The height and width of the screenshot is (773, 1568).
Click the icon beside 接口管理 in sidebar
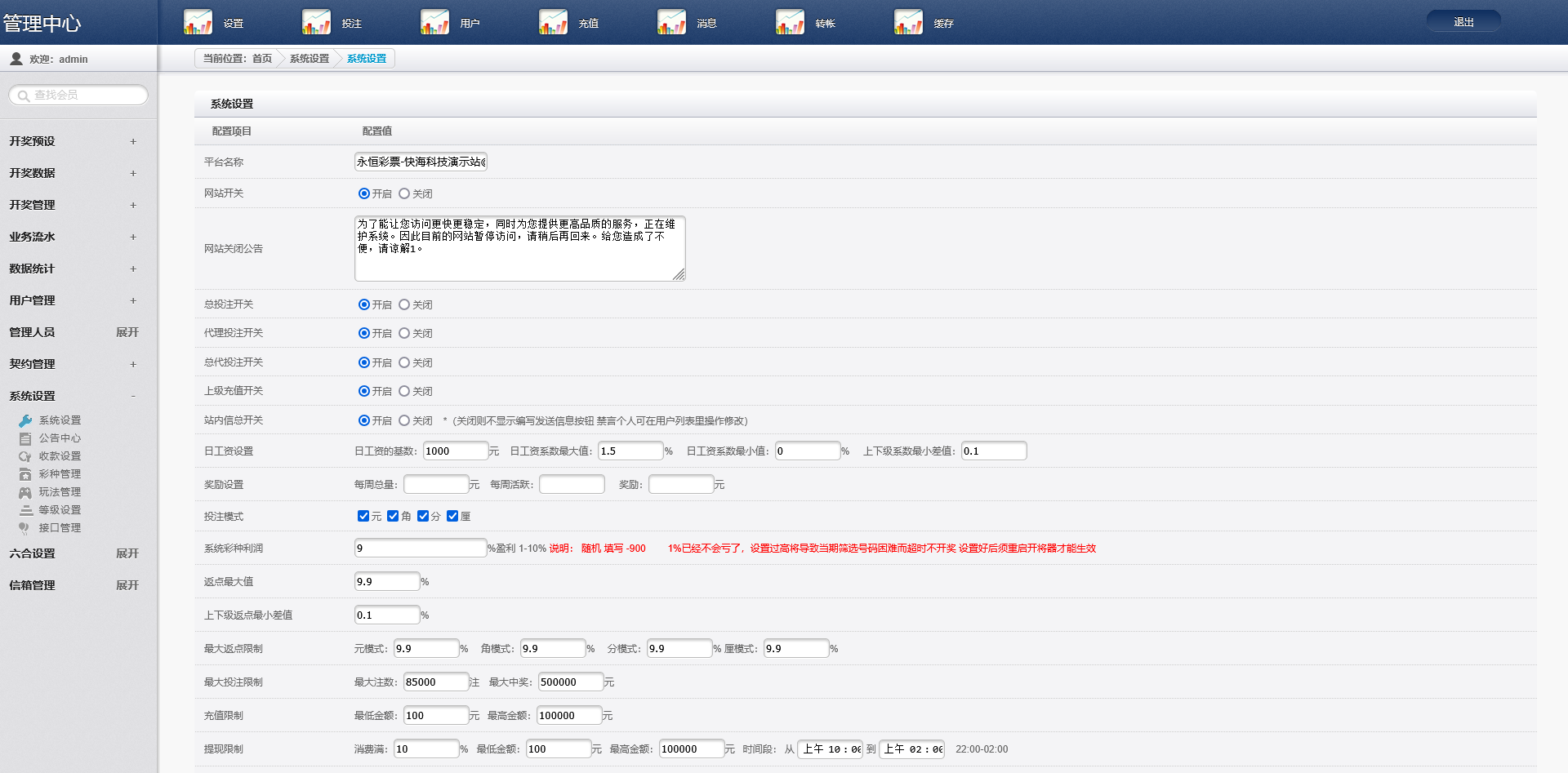[25, 528]
